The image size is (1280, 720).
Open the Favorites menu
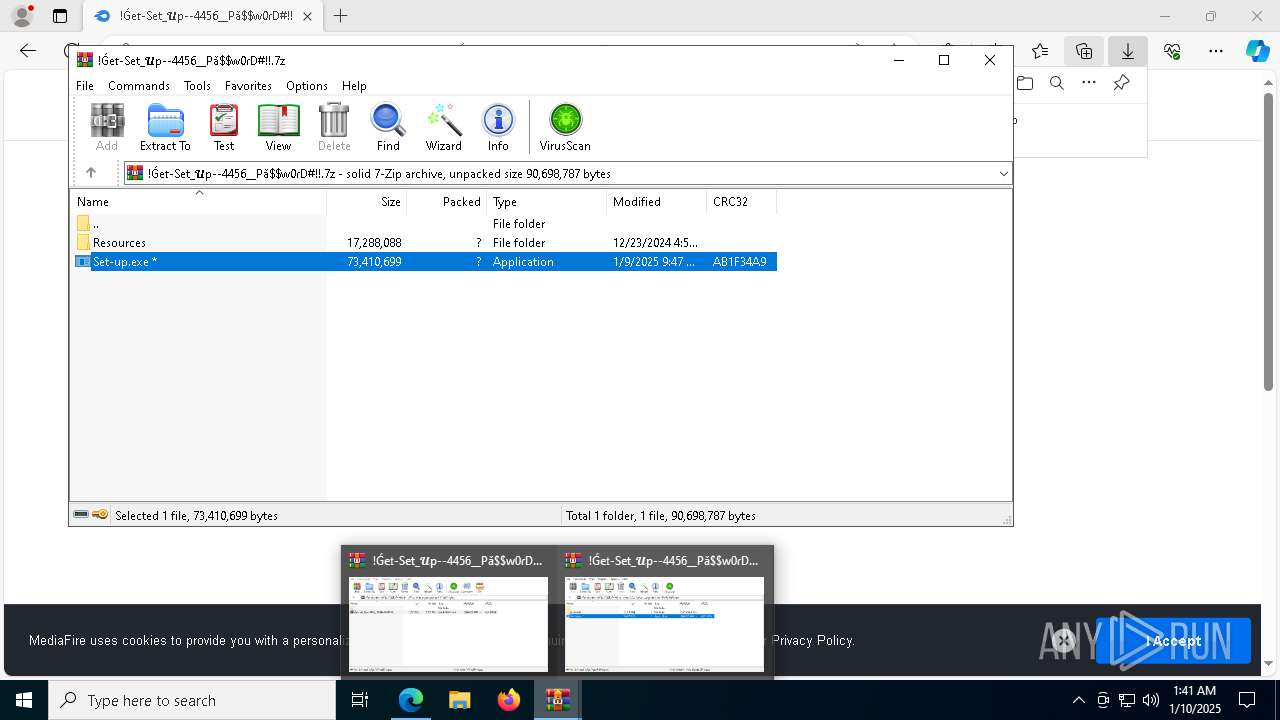click(x=248, y=86)
